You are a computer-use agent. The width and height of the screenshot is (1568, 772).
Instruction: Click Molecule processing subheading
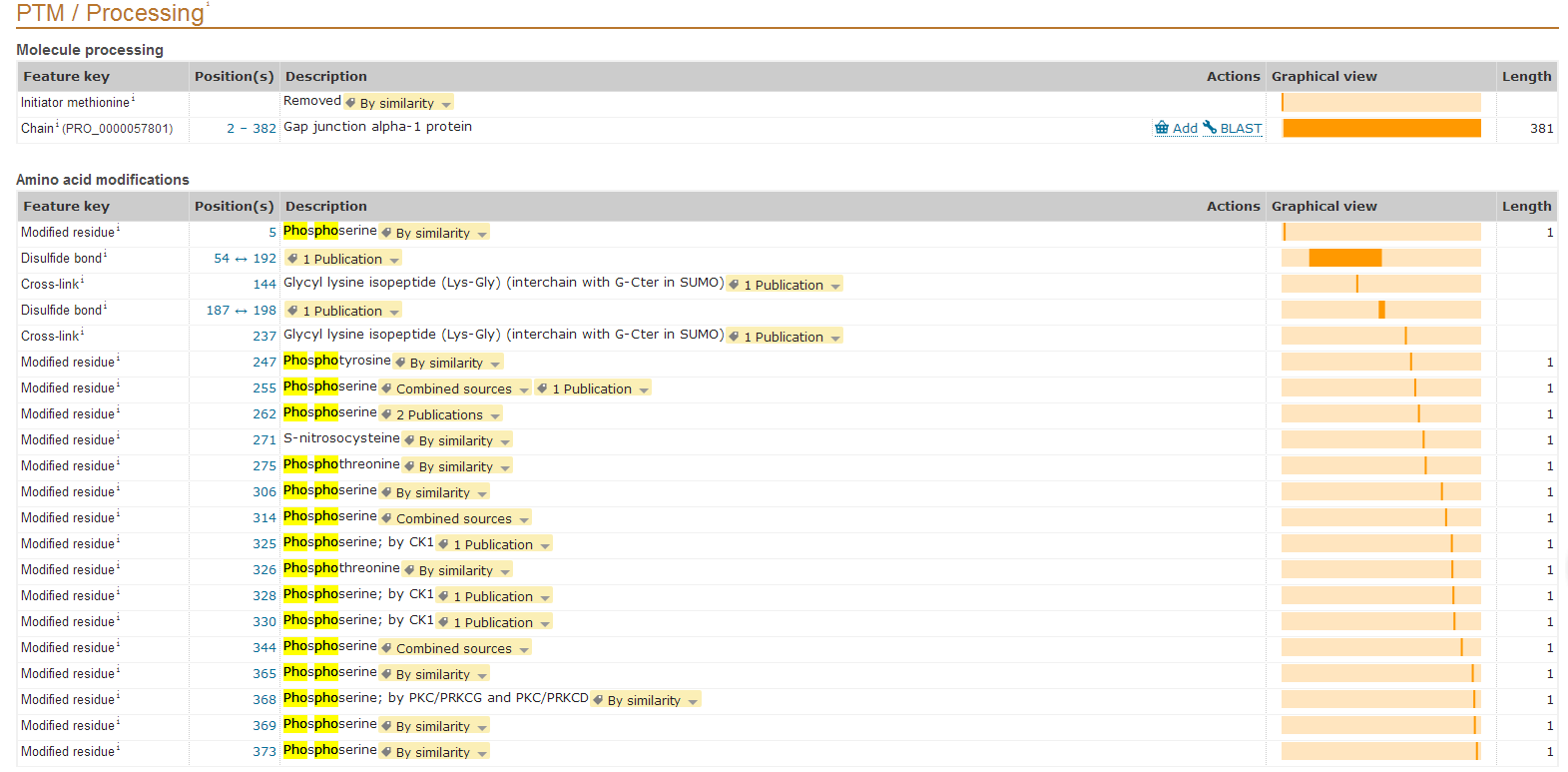pyautogui.click(x=90, y=50)
